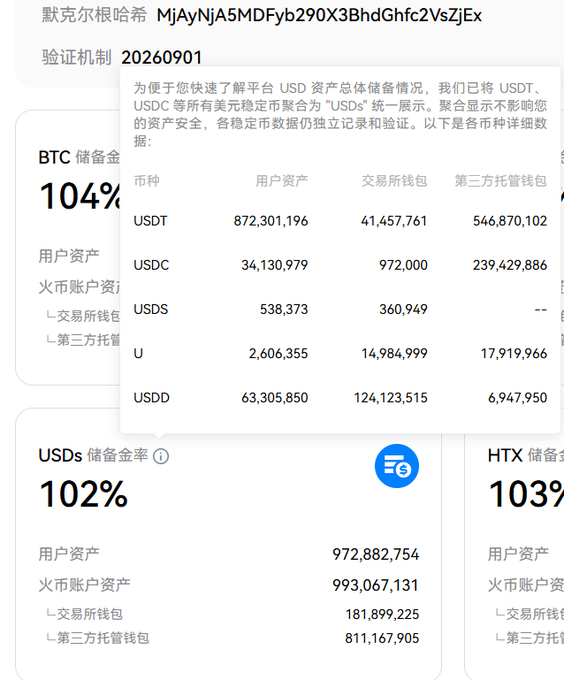Click 第三方托管钱包 label in USDs card
The height and width of the screenshot is (680, 564).
point(103,638)
